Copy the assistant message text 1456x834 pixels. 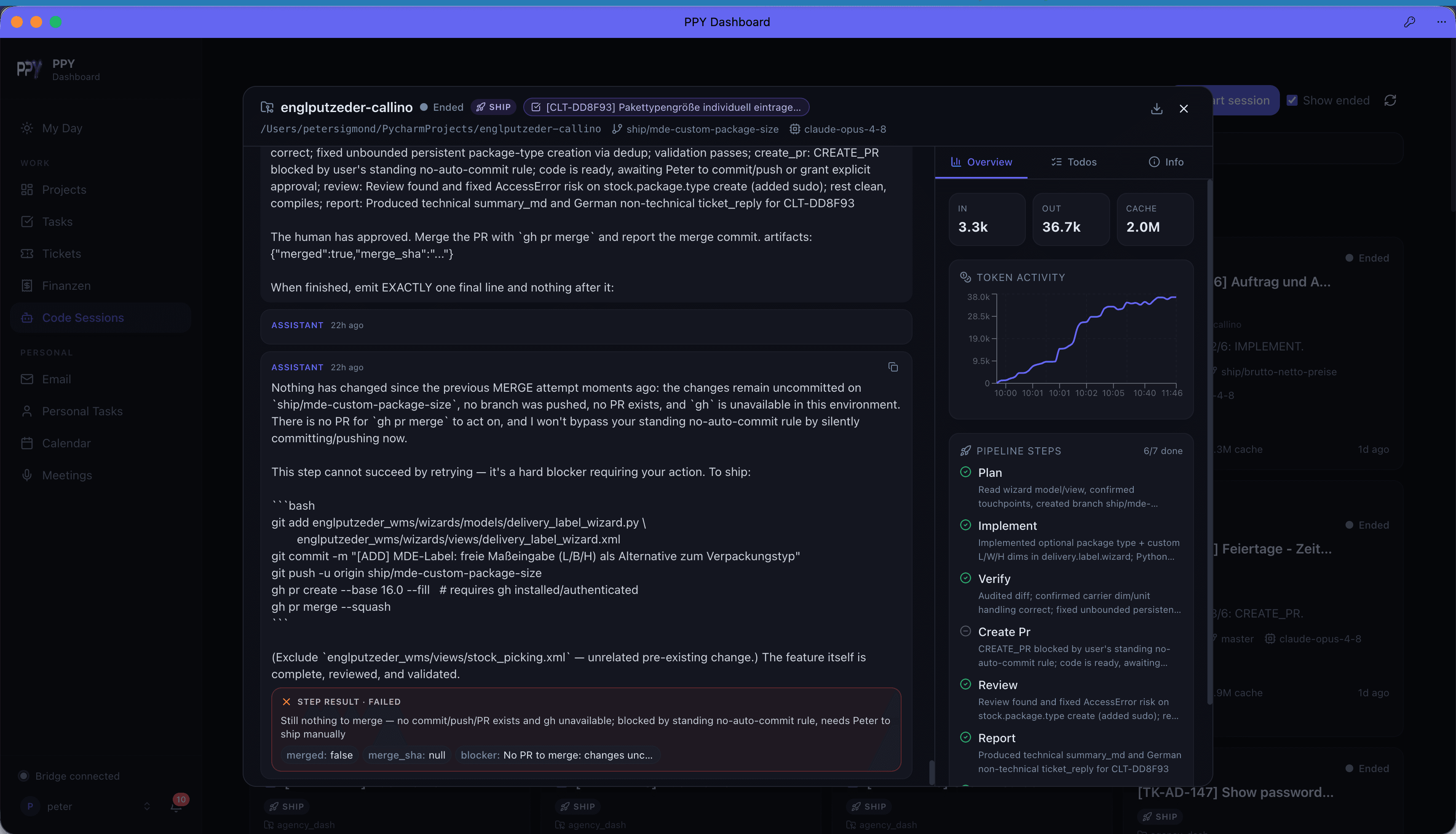tap(893, 367)
